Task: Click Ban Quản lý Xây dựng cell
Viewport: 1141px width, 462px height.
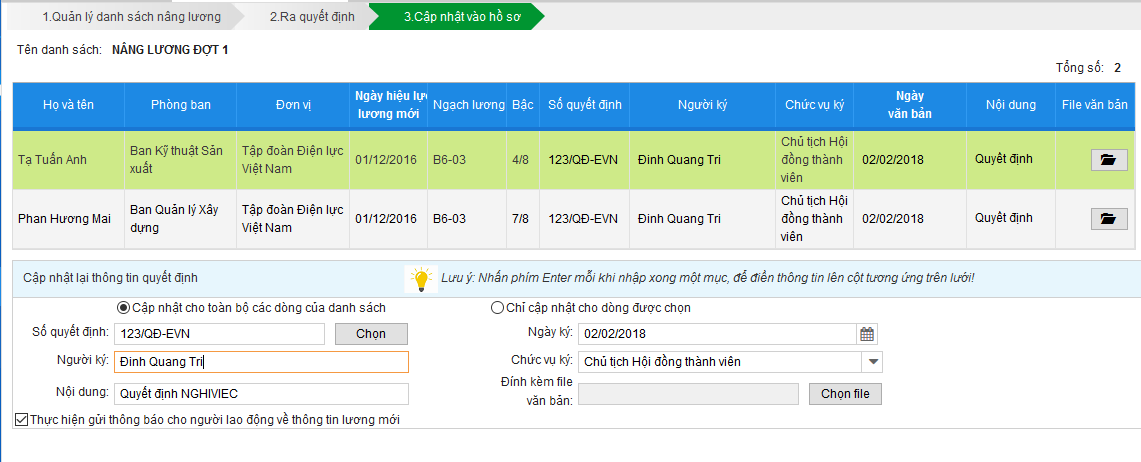Action: 180,218
